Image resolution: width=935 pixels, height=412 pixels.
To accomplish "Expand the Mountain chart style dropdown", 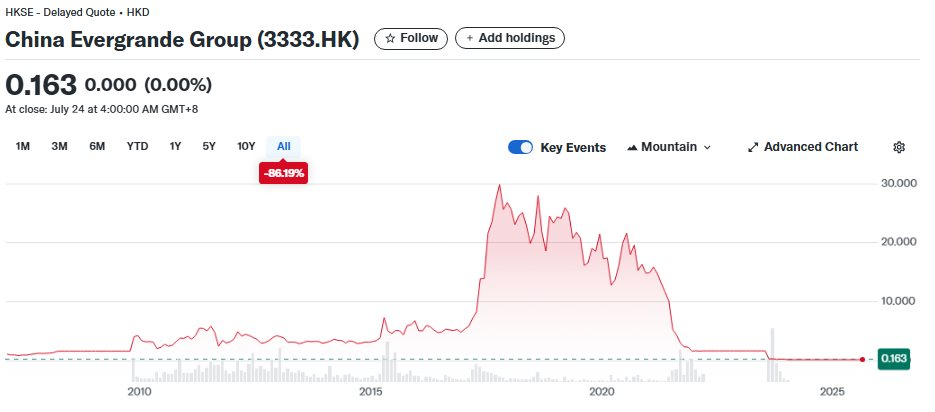I will pyautogui.click(x=707, y=147).
